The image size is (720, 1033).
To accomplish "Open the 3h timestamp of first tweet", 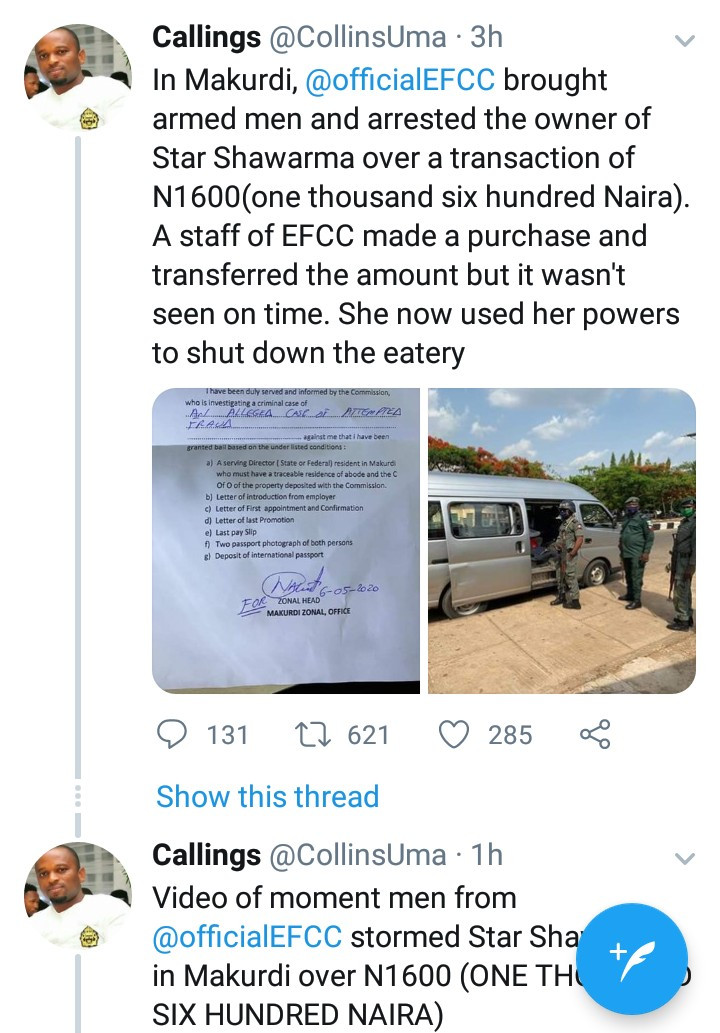I will coord(486,38).
